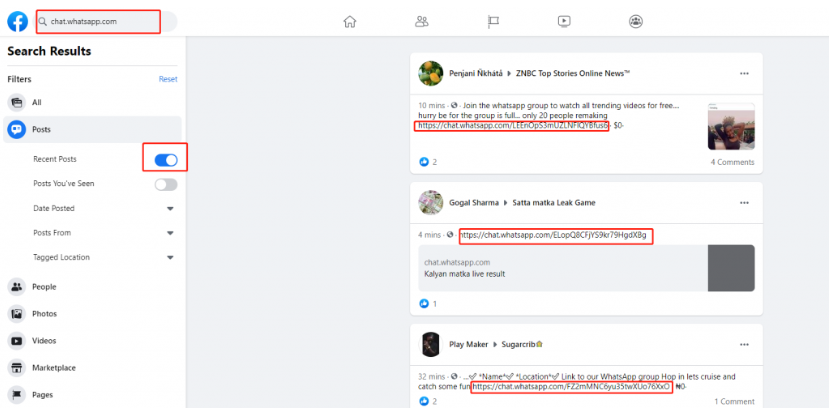Open Play Maker profile name link
This screenshot has width=830, height=408.
pos(468,344)
